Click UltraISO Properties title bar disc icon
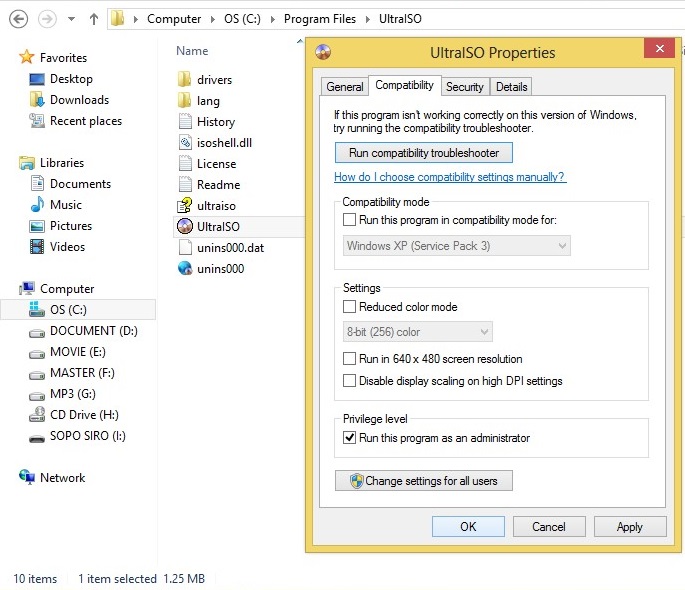Screen dimensions: 685x590 coord(323,52)
